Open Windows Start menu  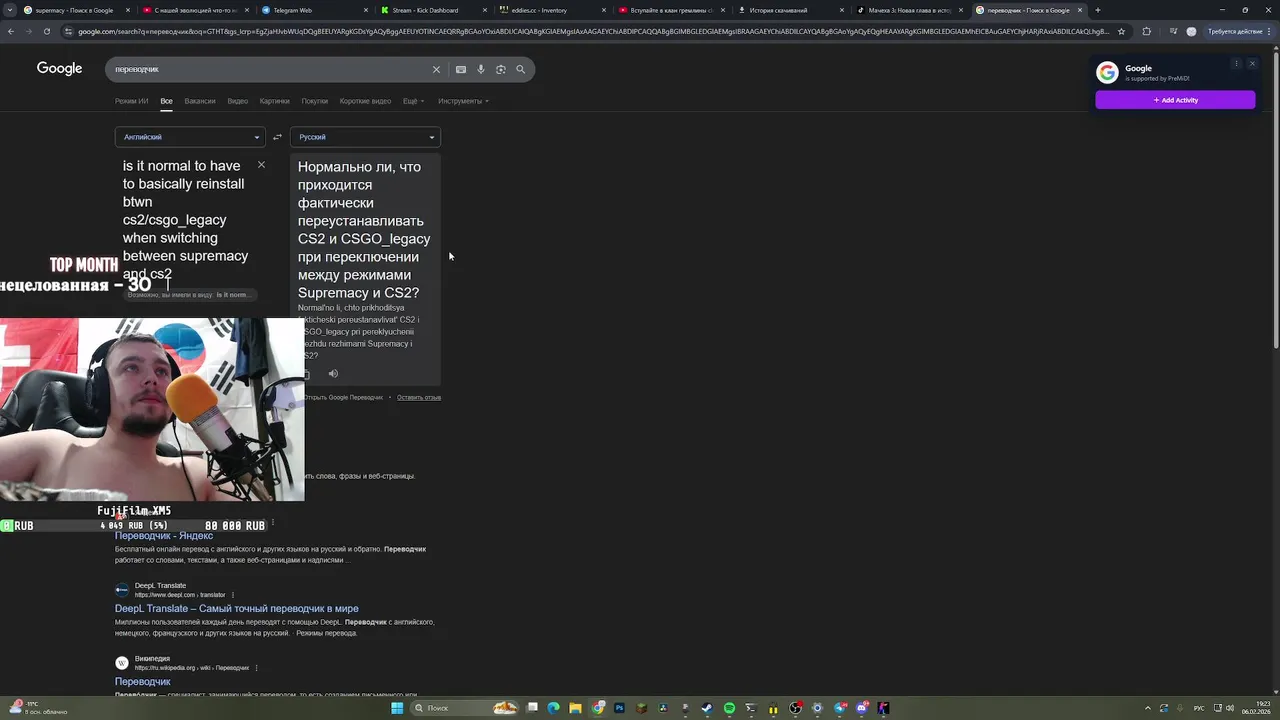pyautogui.click(x=397, y=708)
